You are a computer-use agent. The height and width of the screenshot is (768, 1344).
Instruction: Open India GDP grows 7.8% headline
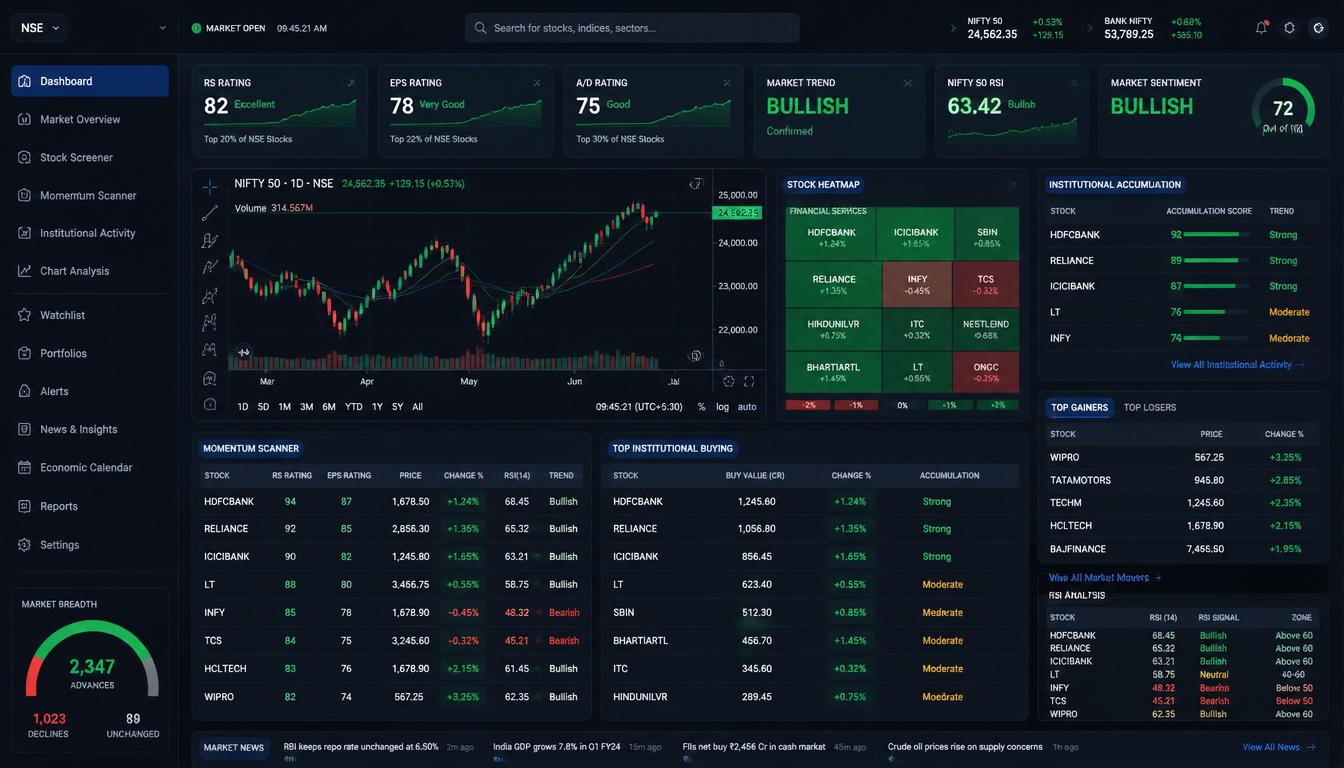556,747
